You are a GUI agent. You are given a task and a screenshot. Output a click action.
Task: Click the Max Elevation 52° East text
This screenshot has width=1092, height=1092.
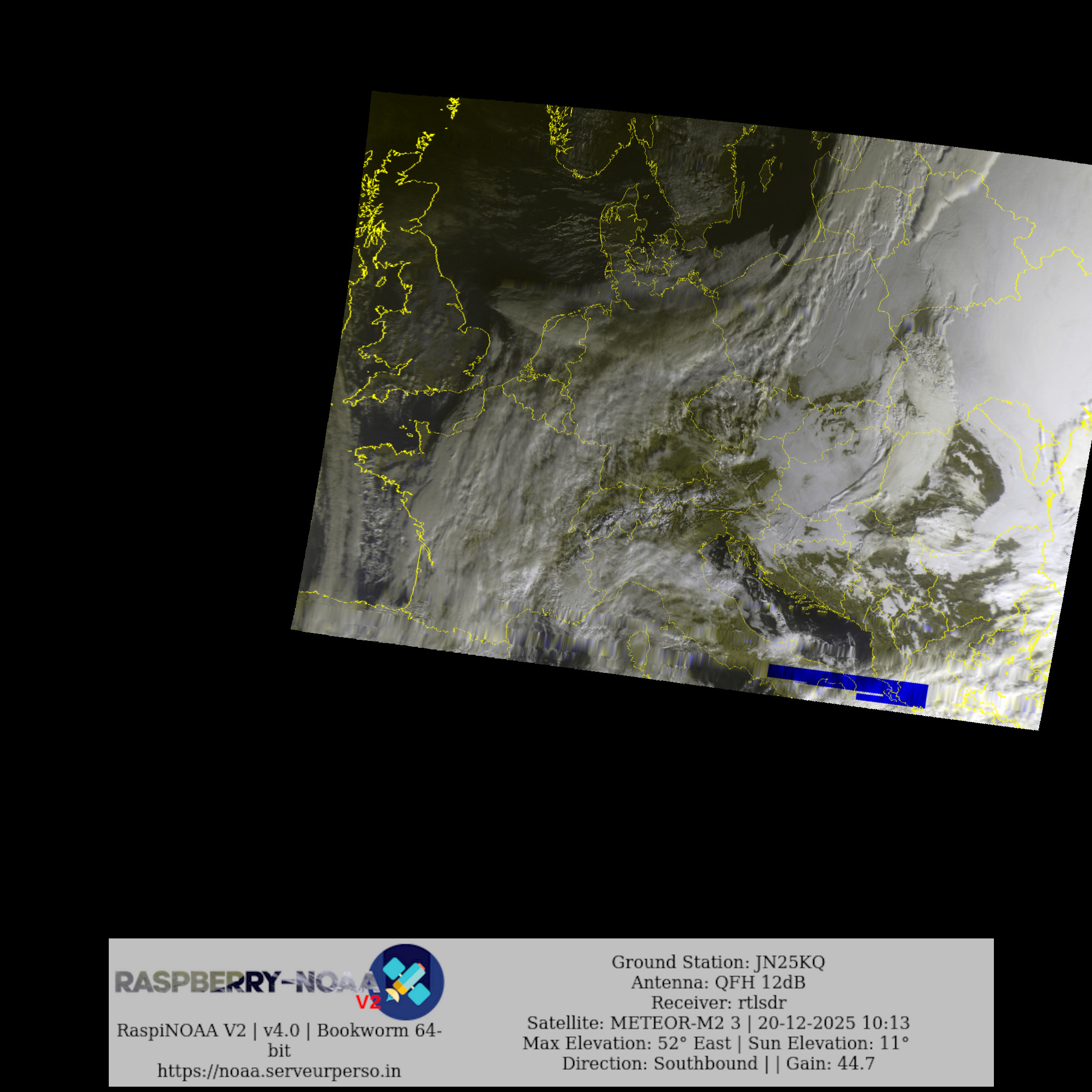pos(628,1043)
